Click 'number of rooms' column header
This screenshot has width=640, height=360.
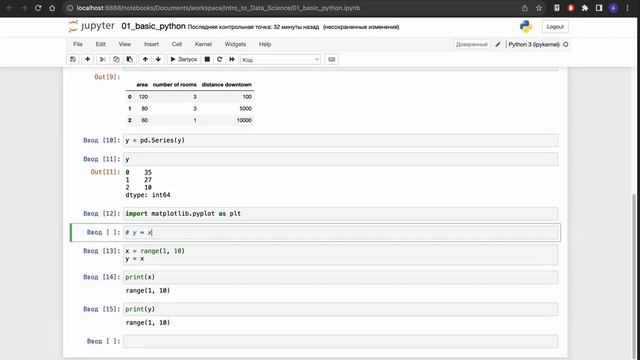[x=174, y=84]
